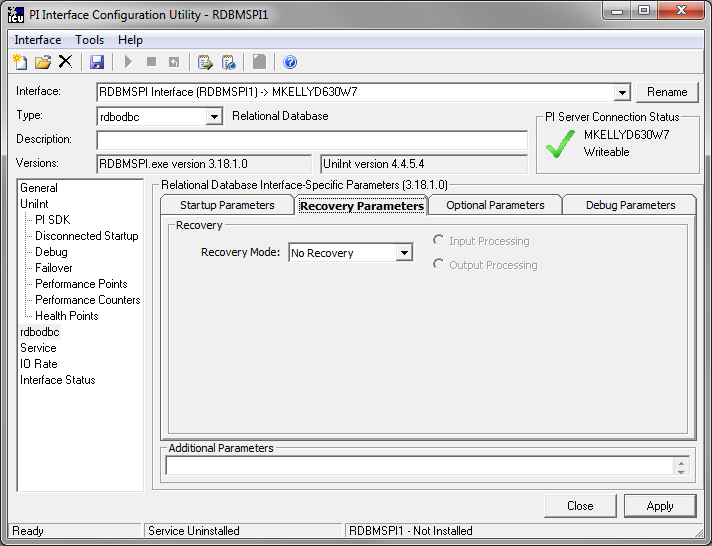Click the RDBMSPI.exe version 3.18.1.0 field
This screenshot has width=712, height=546.
(204, 164)
